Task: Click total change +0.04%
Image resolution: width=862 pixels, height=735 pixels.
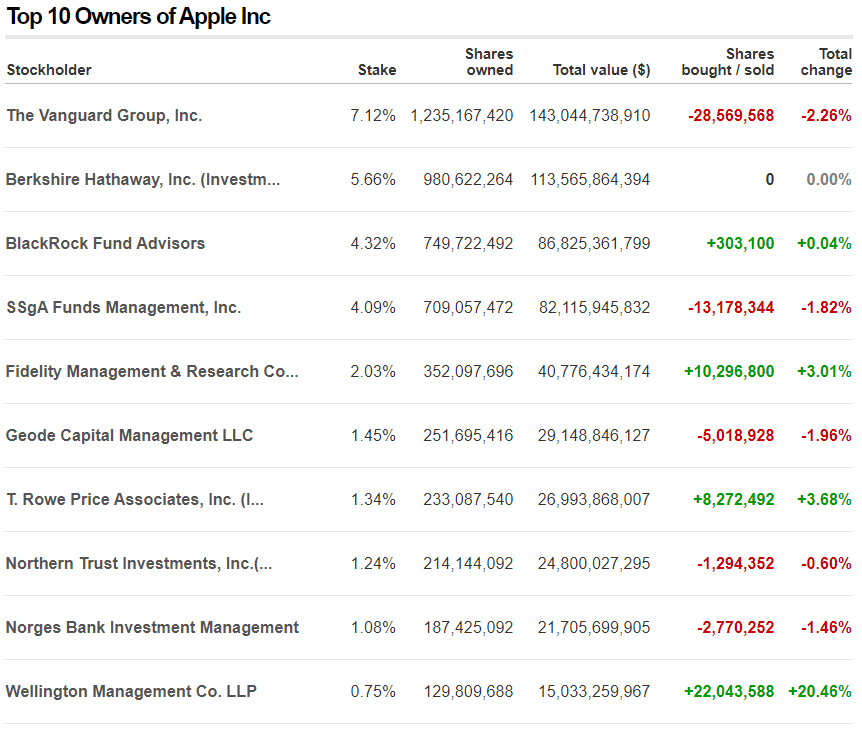Action: click(825, 243)
